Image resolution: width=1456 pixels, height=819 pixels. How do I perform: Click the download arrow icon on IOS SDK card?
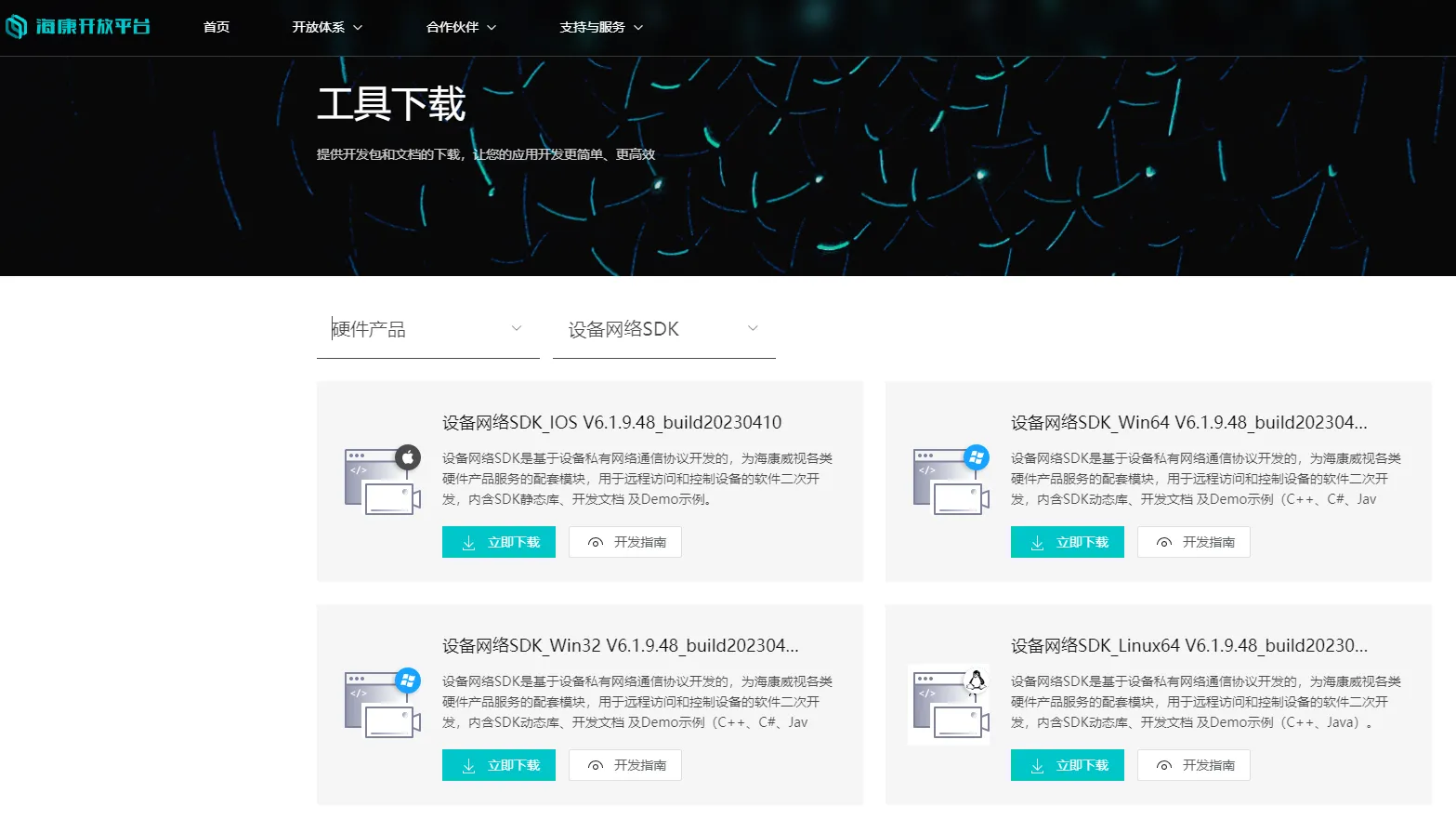pyautogui.click(x=469, y=542)
